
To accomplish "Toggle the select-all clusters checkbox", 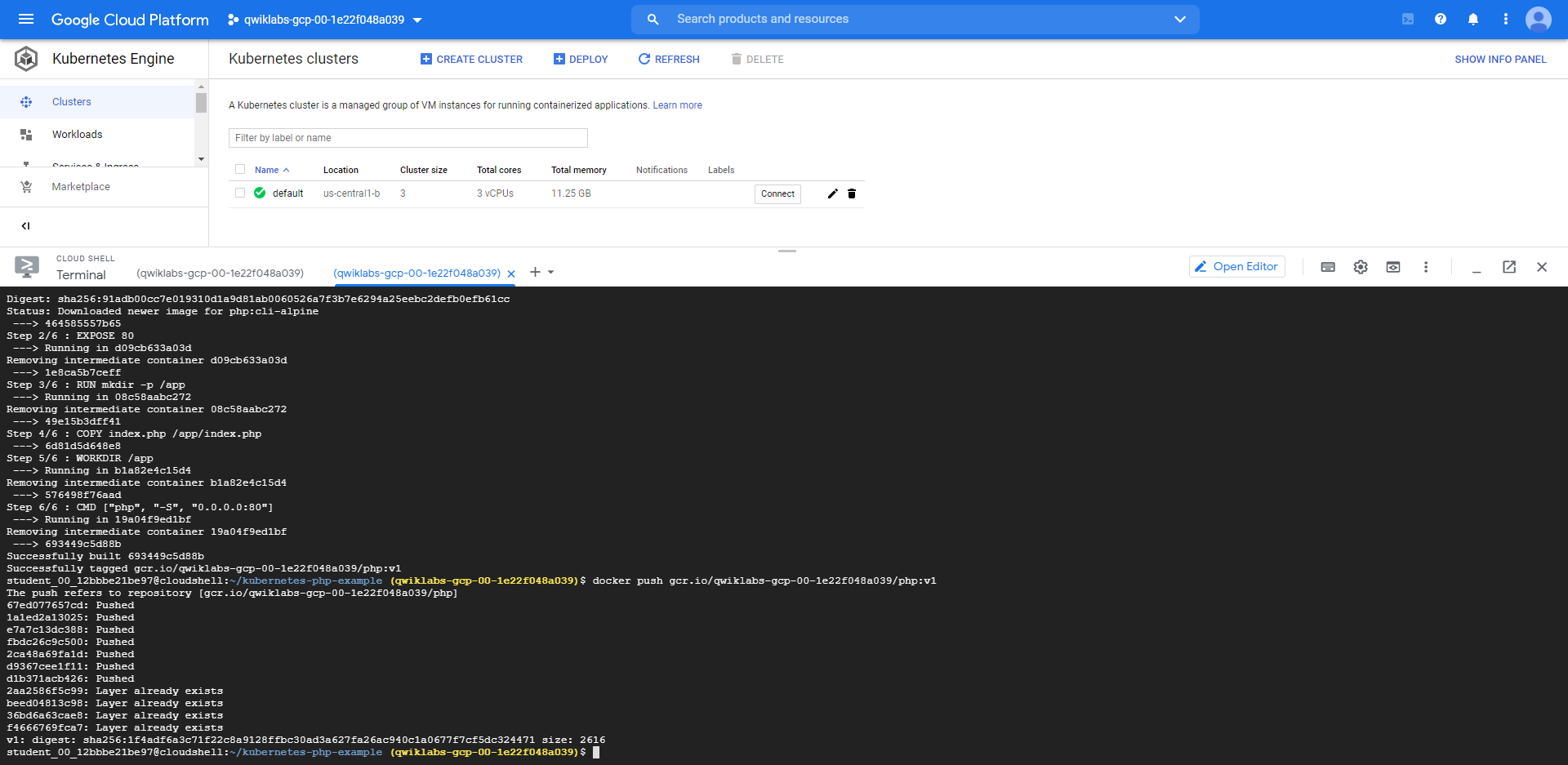I will 240,170.
